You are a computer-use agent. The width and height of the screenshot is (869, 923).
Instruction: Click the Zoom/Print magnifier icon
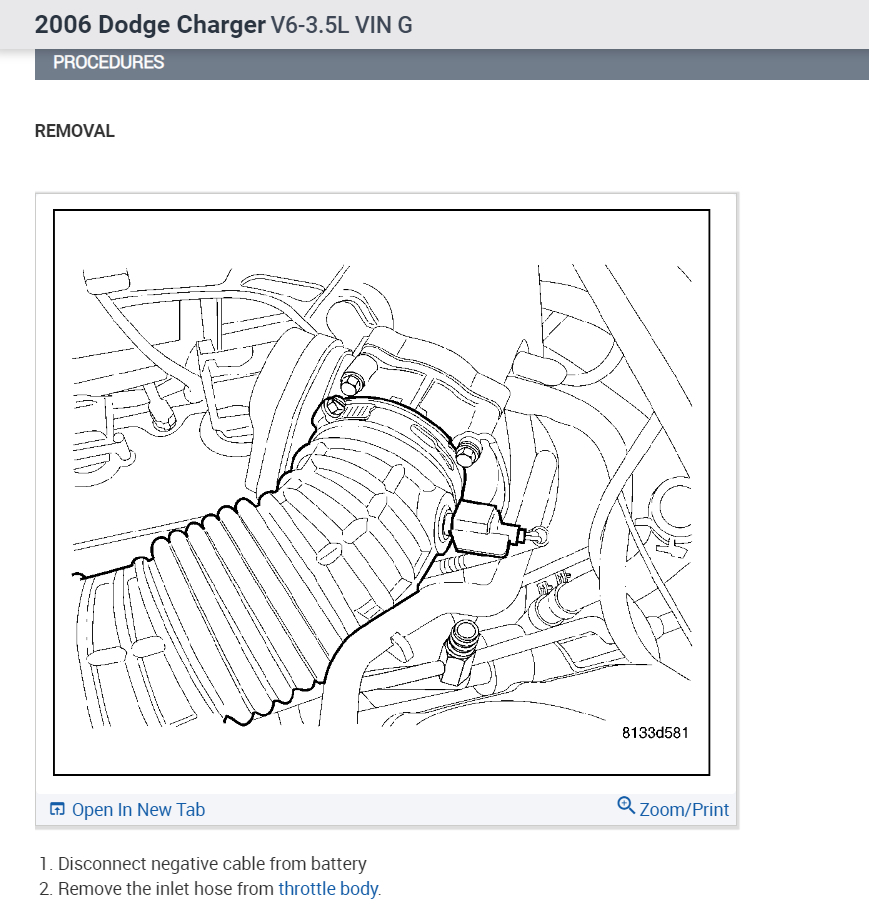click(x=626, y=805)
